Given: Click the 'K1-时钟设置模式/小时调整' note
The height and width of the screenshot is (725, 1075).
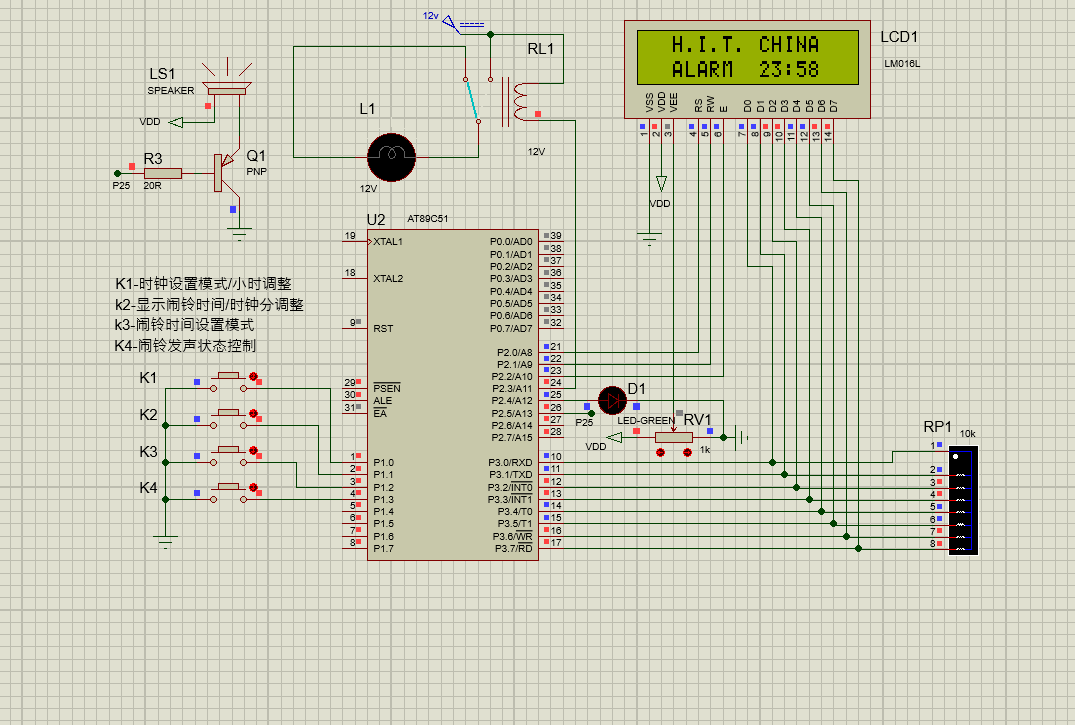Looking at the screenshot, I should [204, 284].
